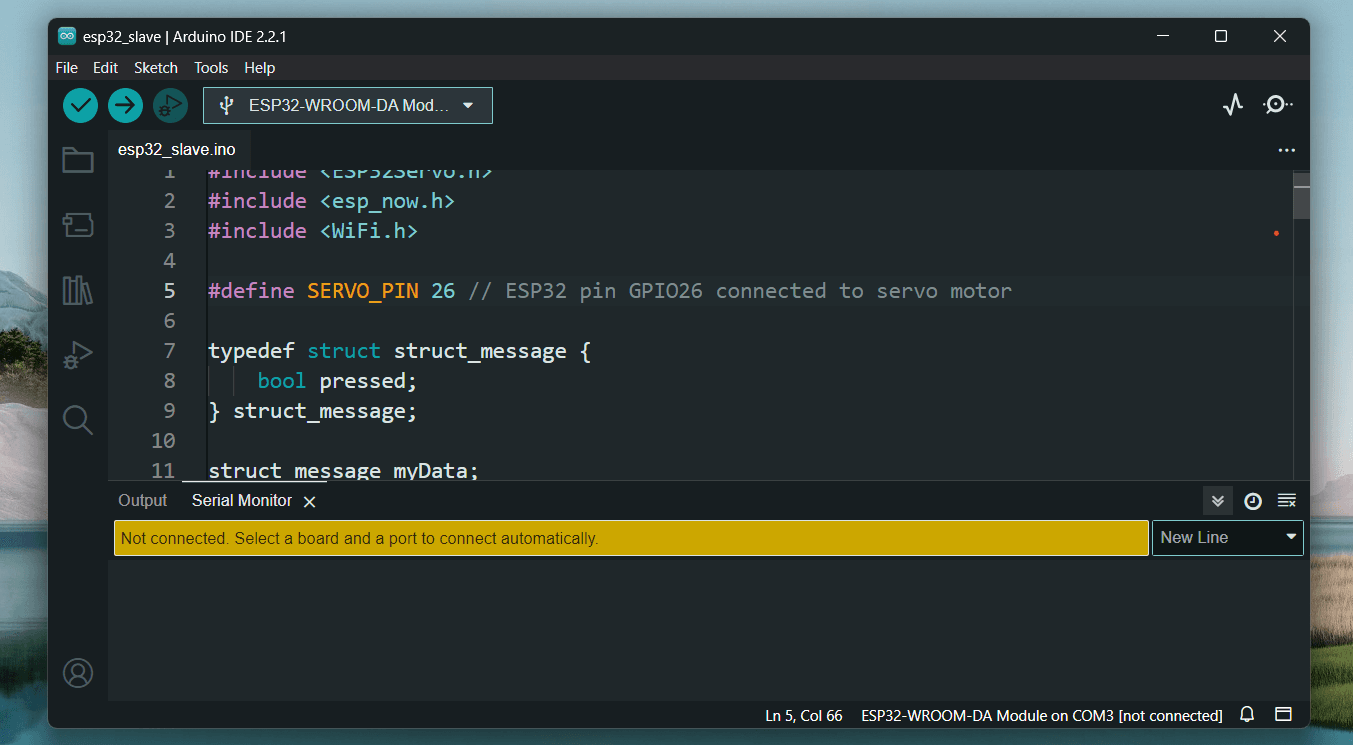Toggle autoscroll in the Serial Monitor

(1217, 501)
